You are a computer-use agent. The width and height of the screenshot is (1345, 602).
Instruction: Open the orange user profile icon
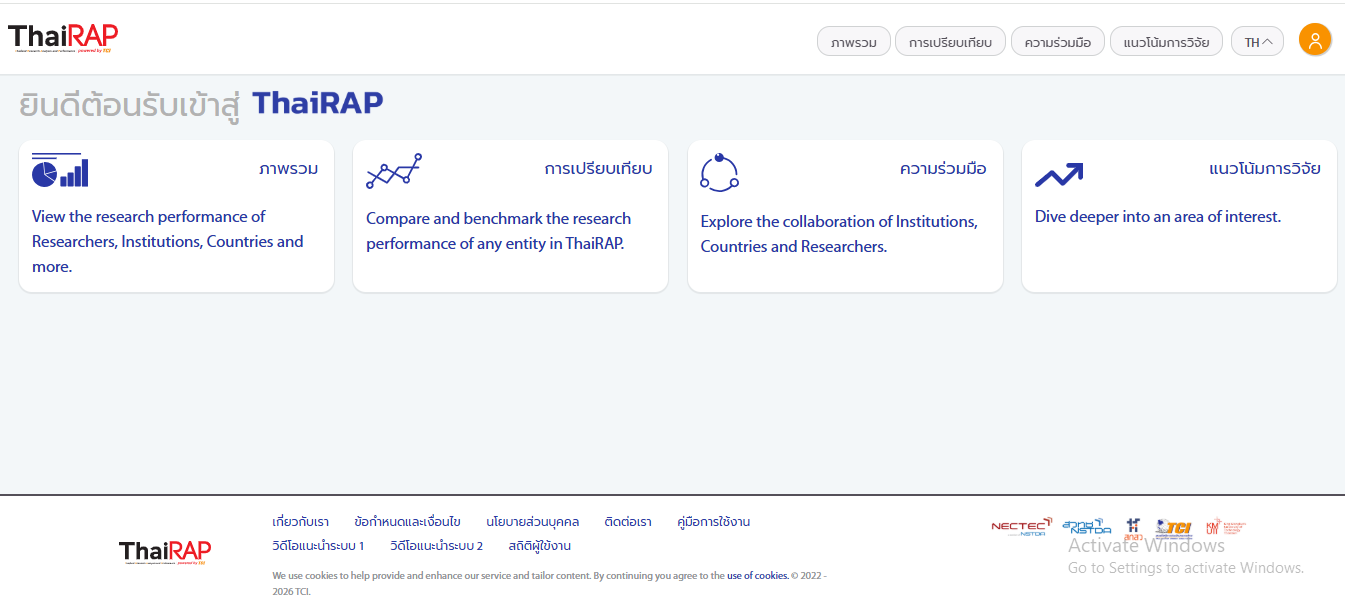(1315, 40)
